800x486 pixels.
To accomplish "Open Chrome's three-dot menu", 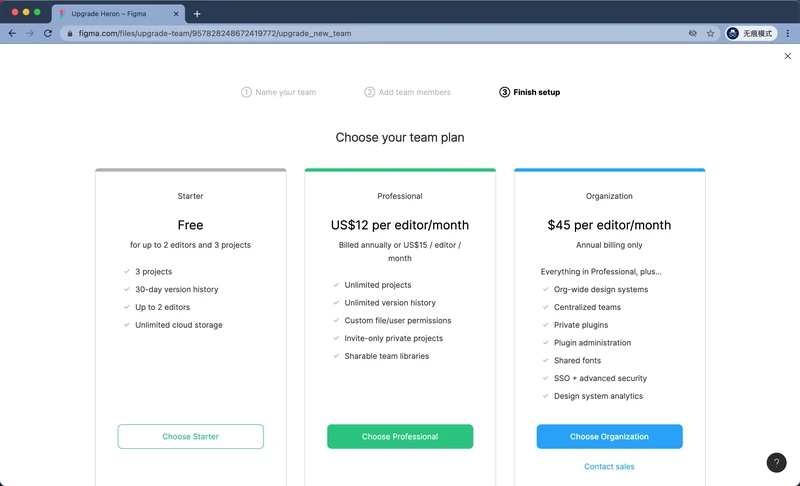I will (x=787, y=33).
